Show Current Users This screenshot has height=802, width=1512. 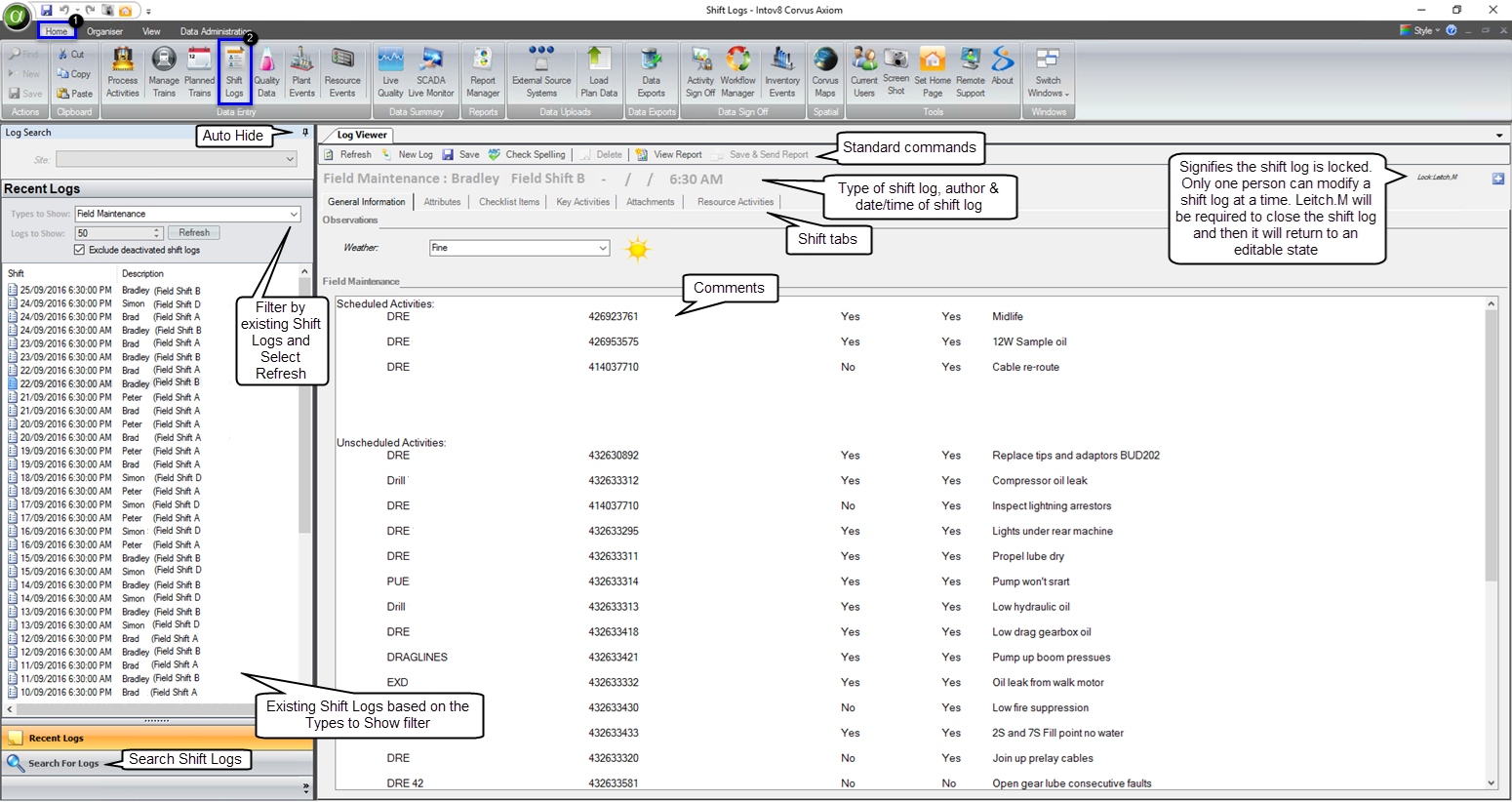point(864,72)
